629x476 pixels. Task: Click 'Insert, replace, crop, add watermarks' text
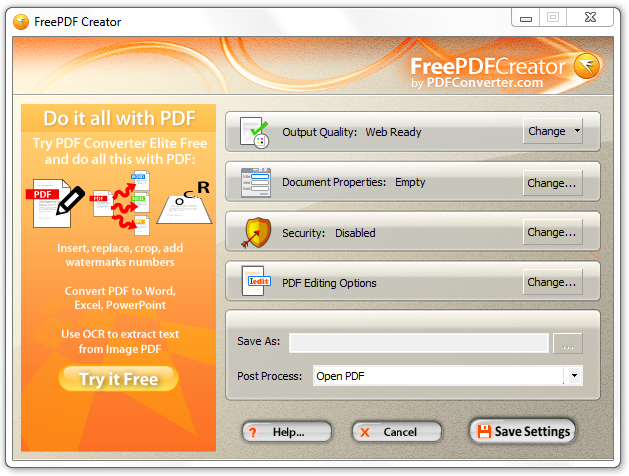pyautogui.click(x=120, y=255)
